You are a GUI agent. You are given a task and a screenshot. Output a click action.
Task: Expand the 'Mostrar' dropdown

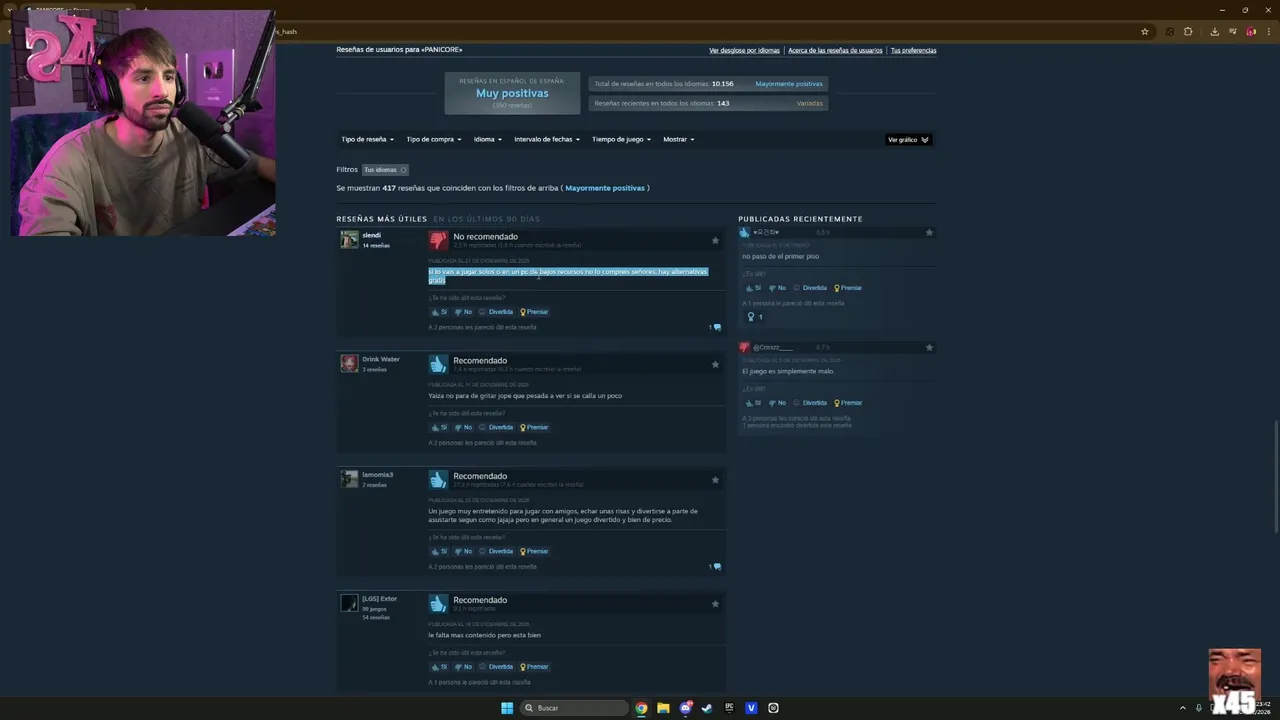coord(679,139)
